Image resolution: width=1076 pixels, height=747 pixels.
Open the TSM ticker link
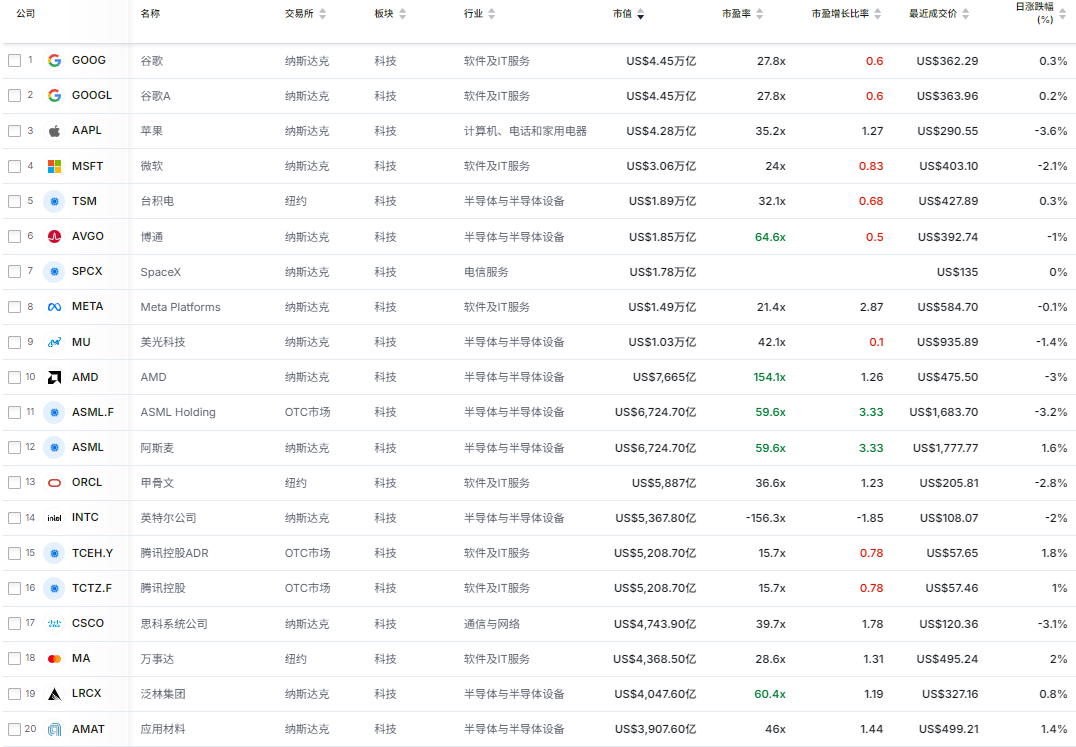pyautogui.click(x=84, y=201)
